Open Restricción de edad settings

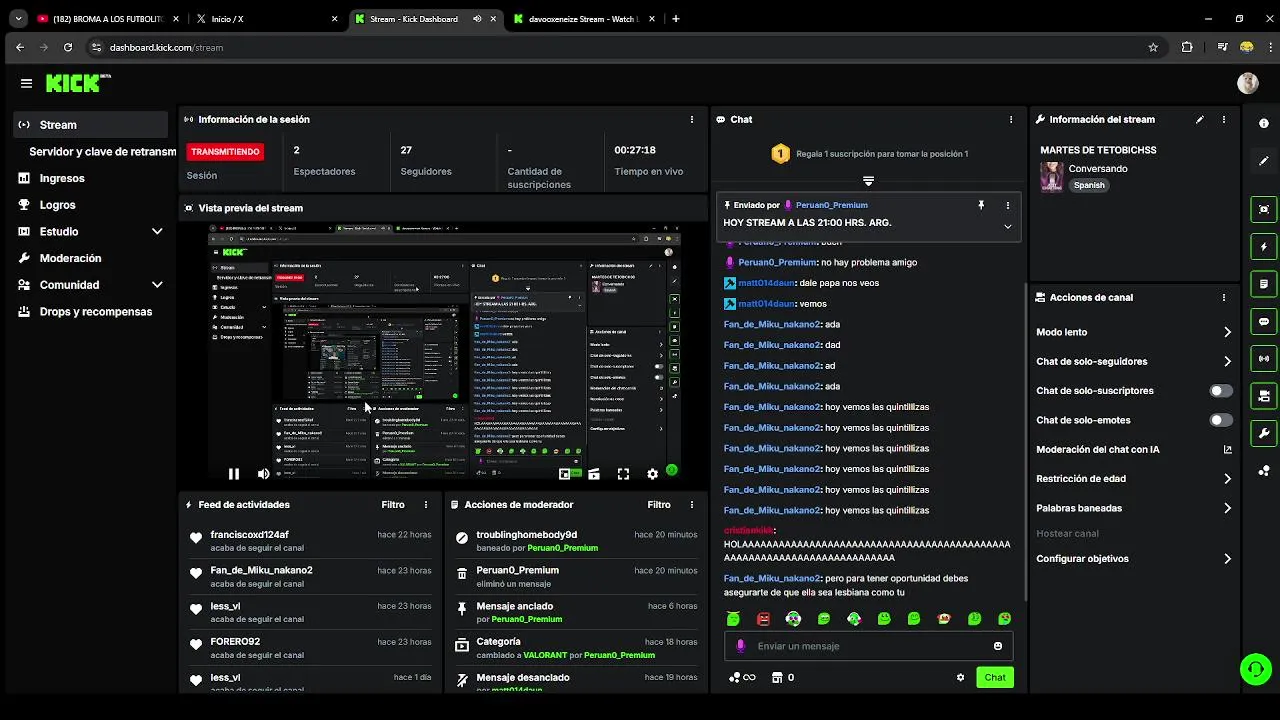[x=1134, y=479]
